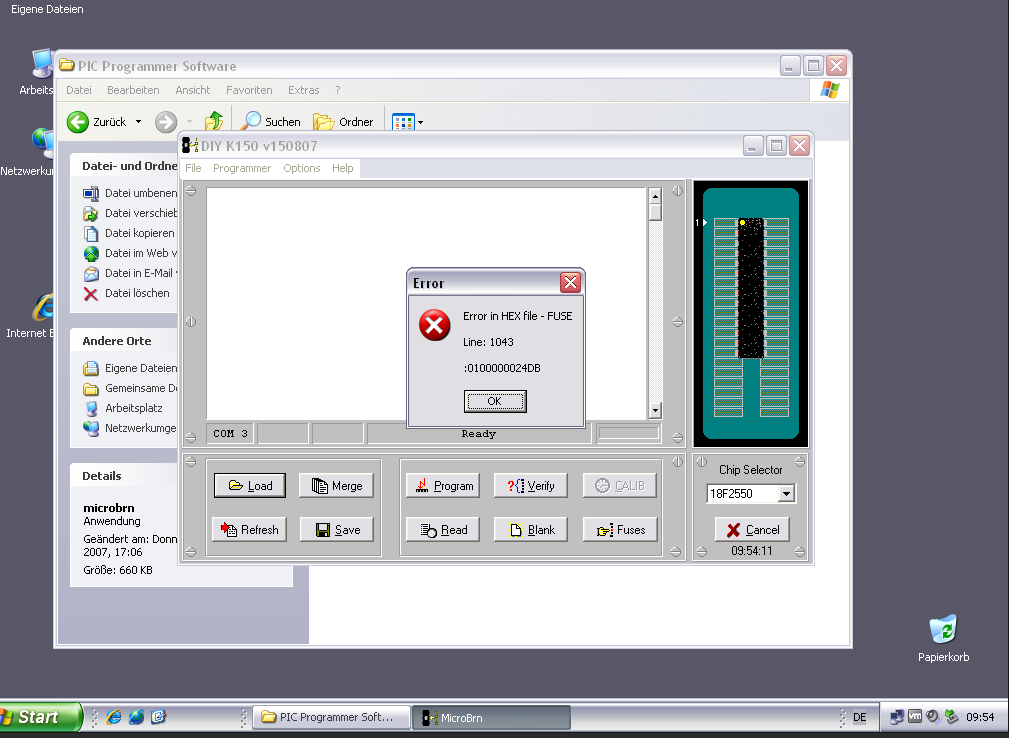This screenshot has height=738, width=1009.
Task: Open Eigene Dateien under Andere Orte
Action: [x=130, y=368]
